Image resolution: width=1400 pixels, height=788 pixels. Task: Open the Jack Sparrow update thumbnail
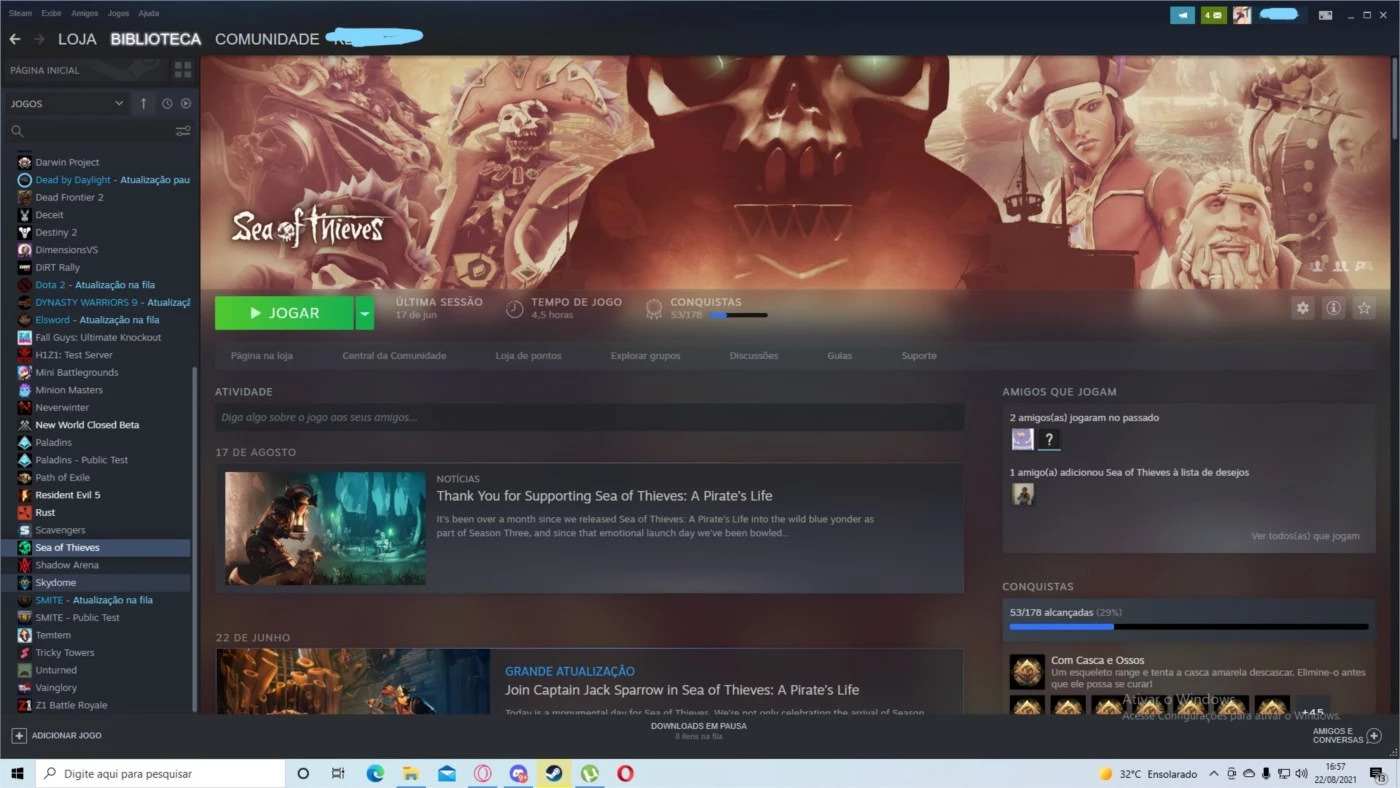(x=353, y=681)
